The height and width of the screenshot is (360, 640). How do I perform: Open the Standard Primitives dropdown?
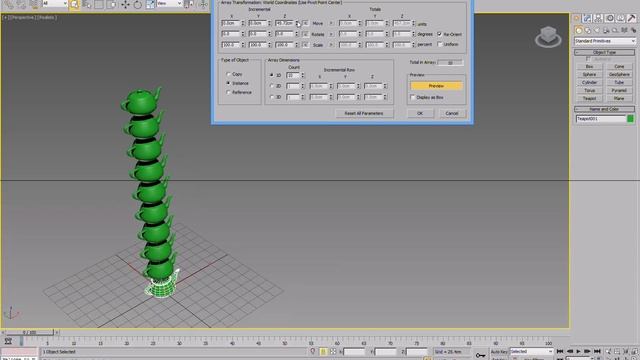[x=605, y=41]
